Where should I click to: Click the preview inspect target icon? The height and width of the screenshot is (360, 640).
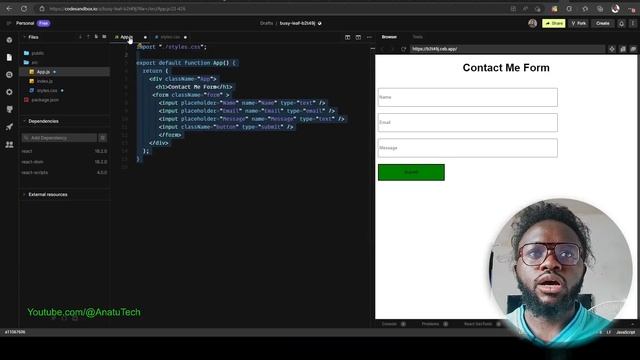pyautogui.click(x=612, y=49)
